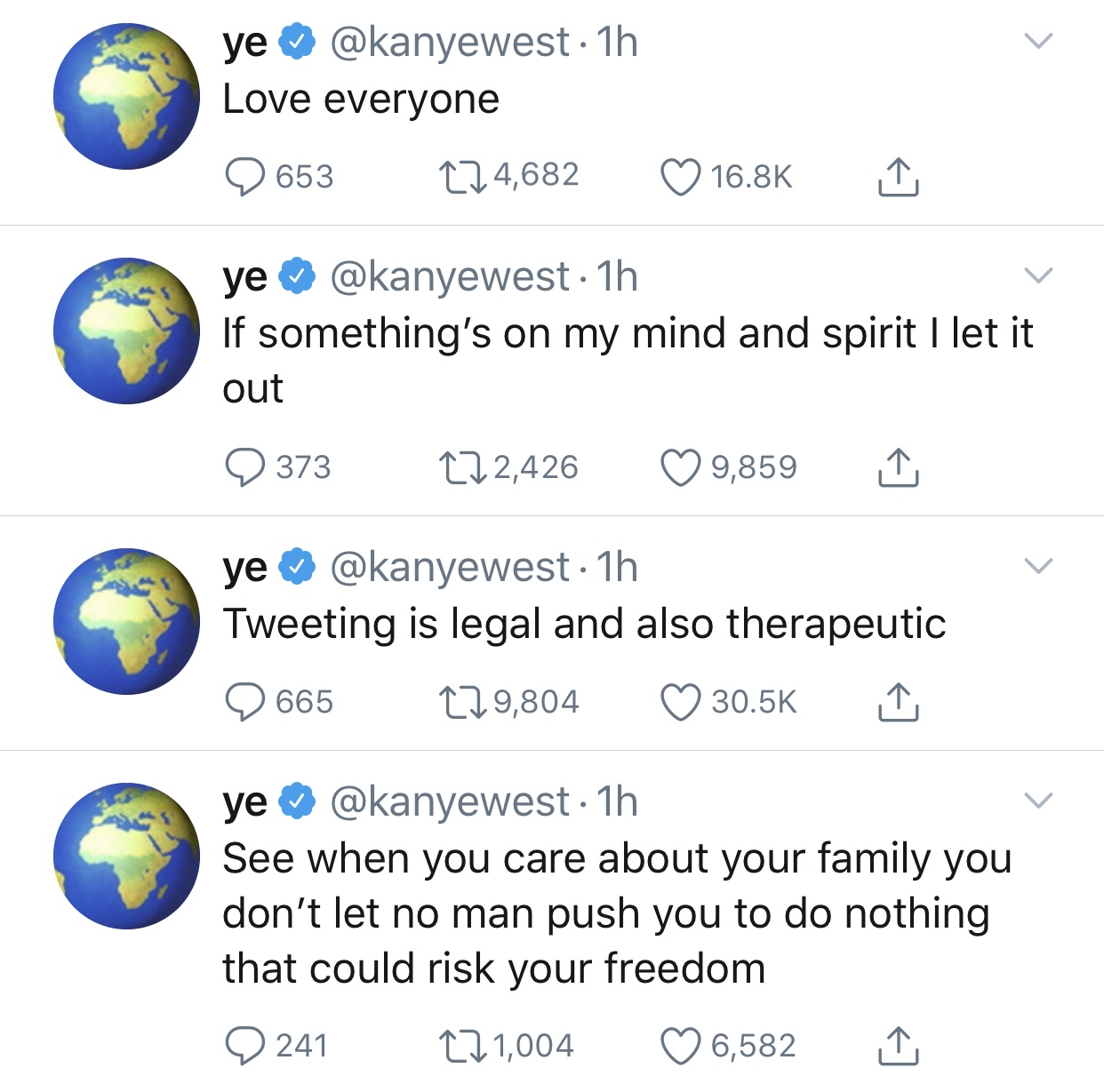Expand options chevron on 'mind and spirit' tweet

[x=1038, y=275]
